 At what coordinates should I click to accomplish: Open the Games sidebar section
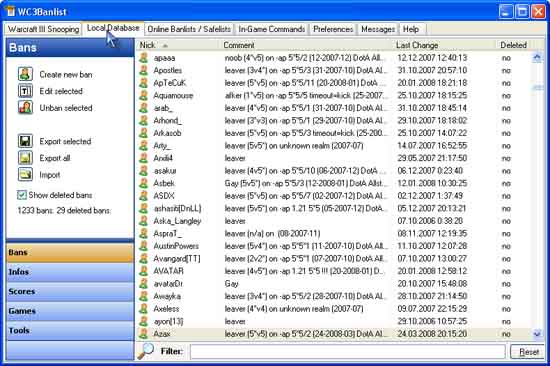[70, 311]
